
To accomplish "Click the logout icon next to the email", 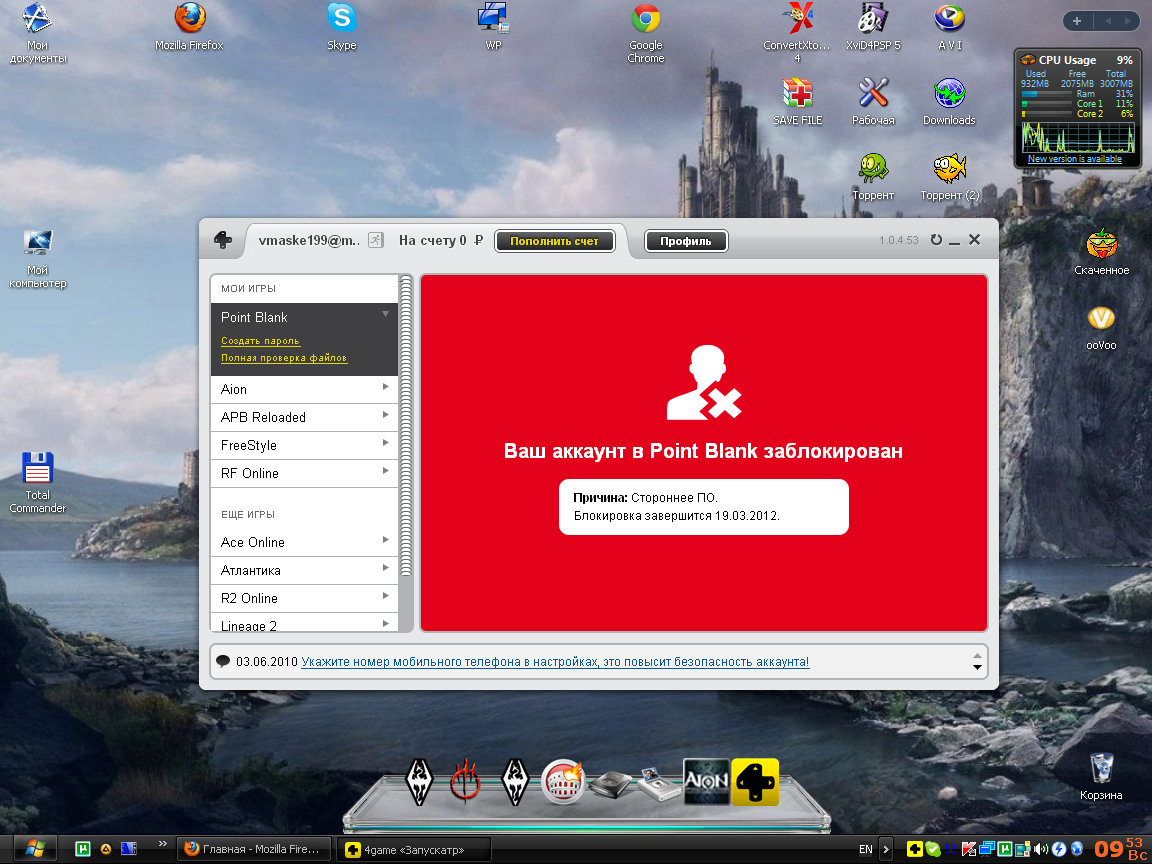I will [375, 240].
